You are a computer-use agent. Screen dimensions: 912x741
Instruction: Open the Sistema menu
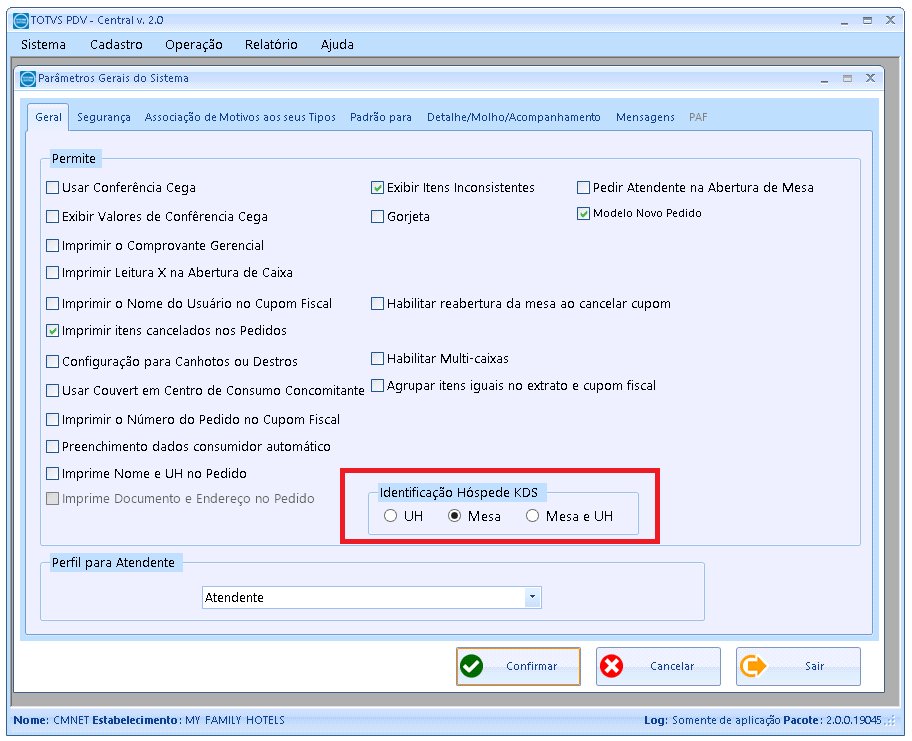(43, 45)
